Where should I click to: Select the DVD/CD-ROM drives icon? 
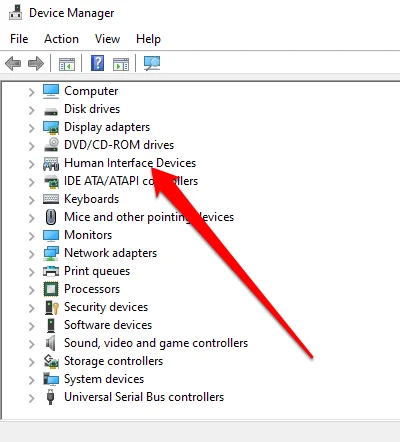click(x=51, y=145)
